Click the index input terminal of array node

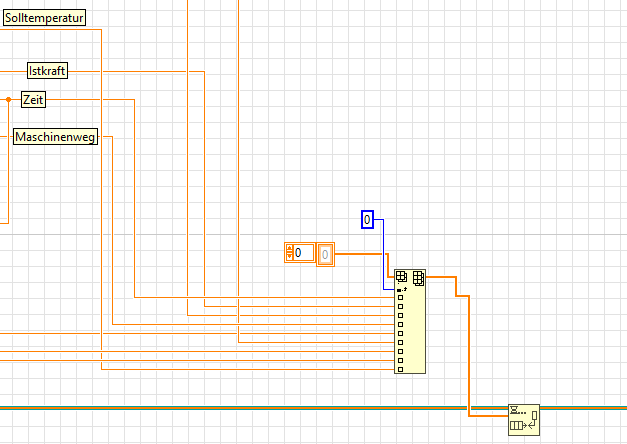coord(401,289)
